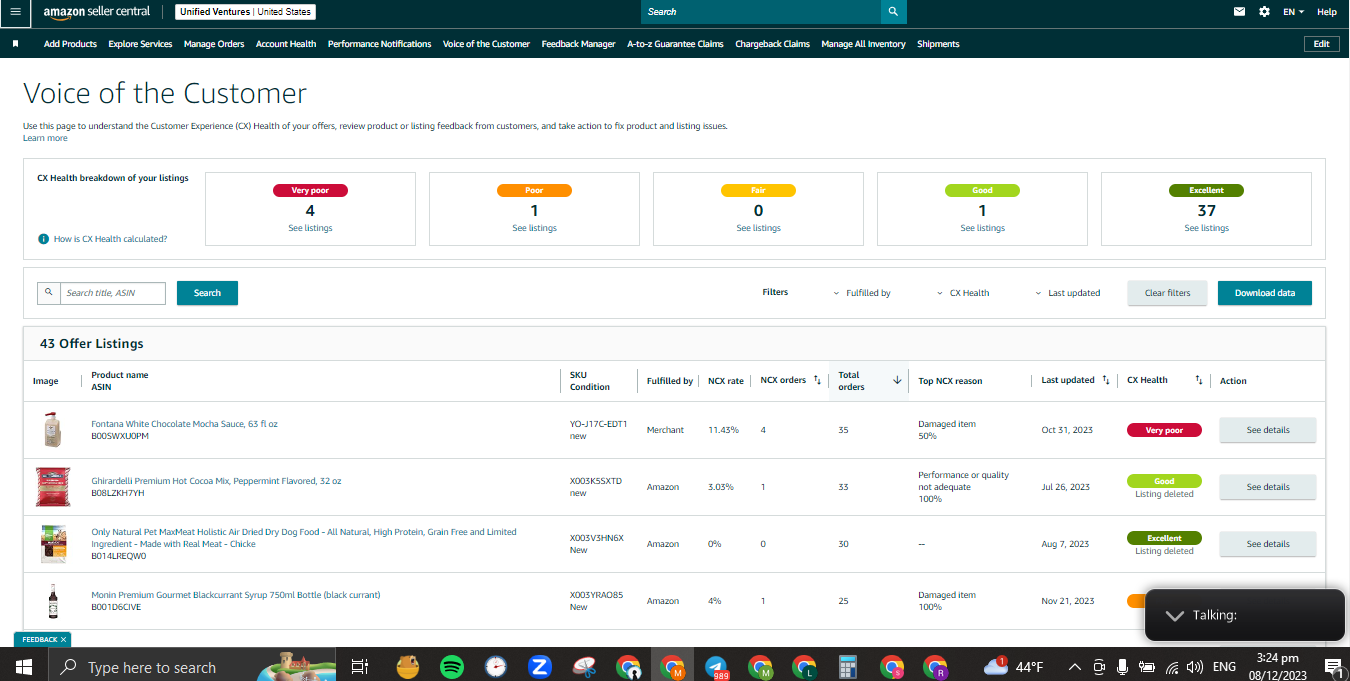Image resolution: width=1350 pixels, height=681 pixels.
Task: Click the Fair yellow badge
Action: tap(758, 190)
